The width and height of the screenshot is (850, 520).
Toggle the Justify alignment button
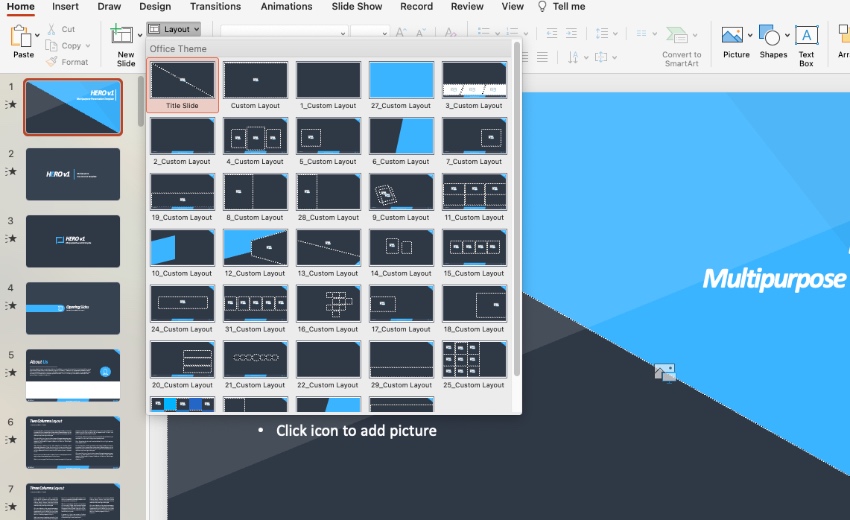click(x=542, y=57)
